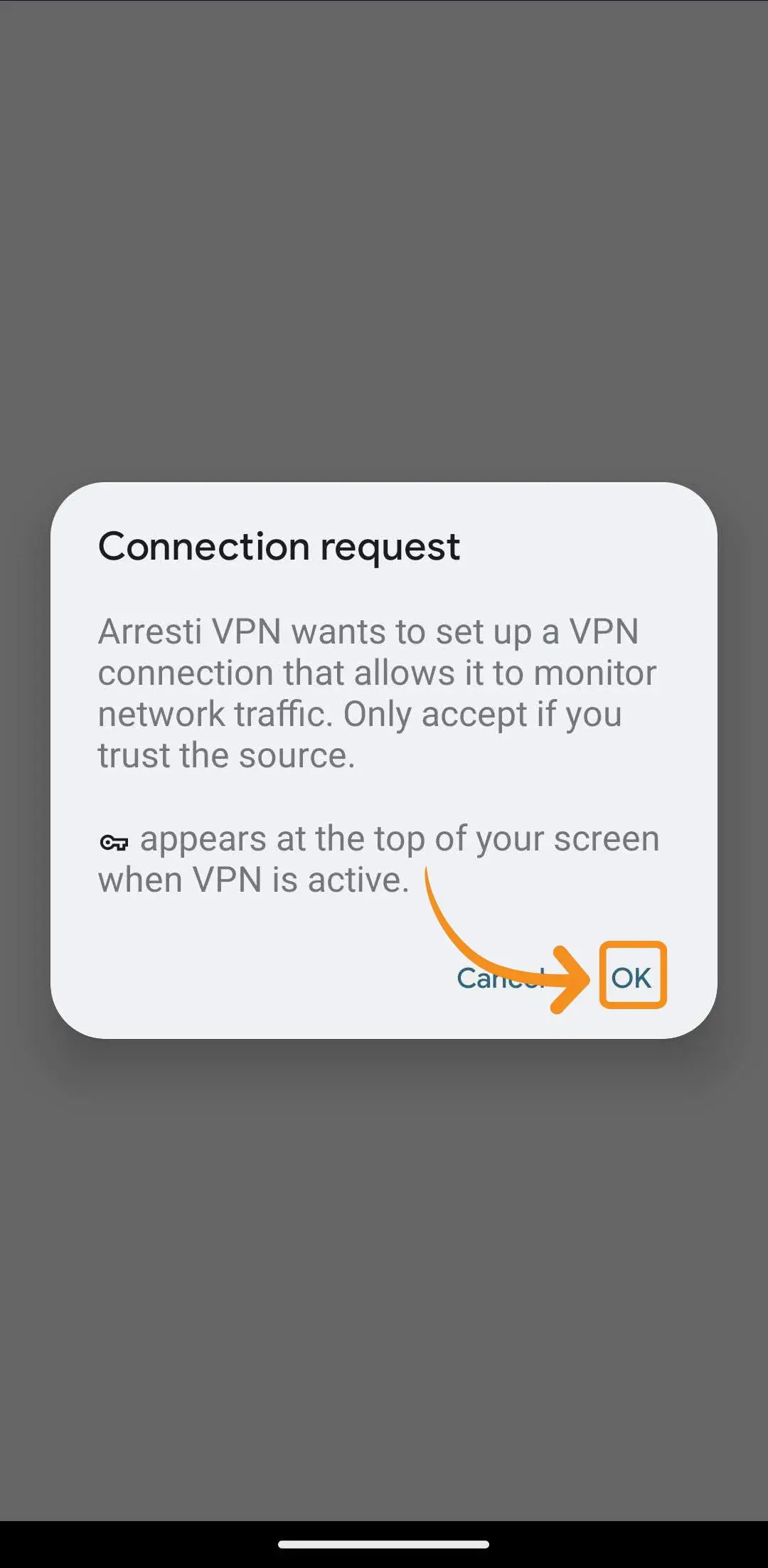This screenshot has height=1568, width=768.
Task: Click the 'Connection request' dialog title
Action: pyautogui.click(x=279, y=547)
